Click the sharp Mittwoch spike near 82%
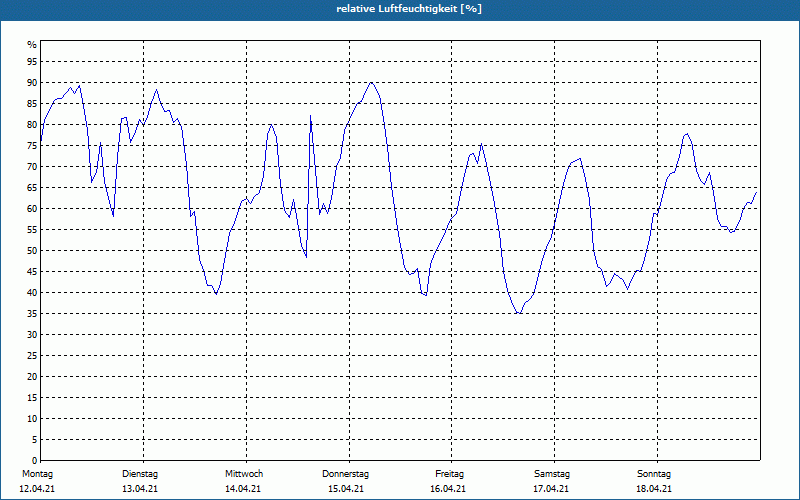800x500 pixels. point(310,116)
